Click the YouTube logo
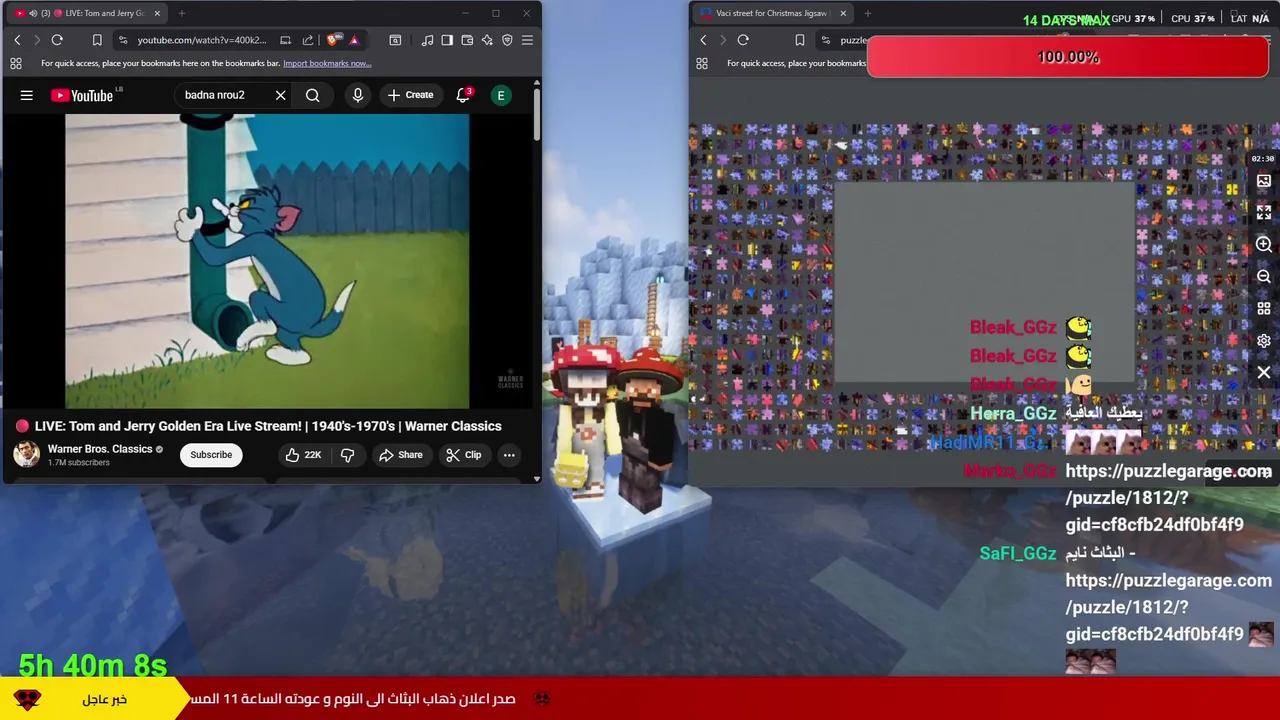The image size is (1280, 720). tap(83, 95)
